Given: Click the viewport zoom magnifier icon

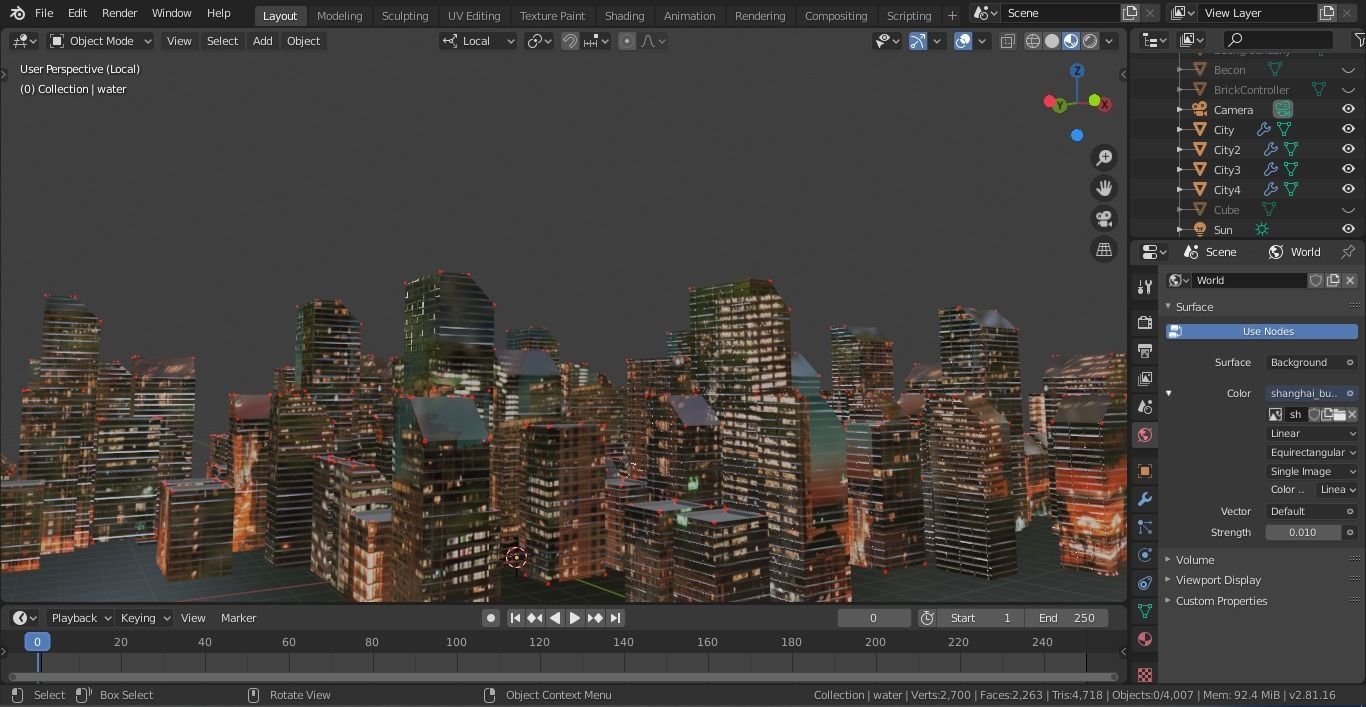Looking at the screenshot, I should pos(1104,157).
